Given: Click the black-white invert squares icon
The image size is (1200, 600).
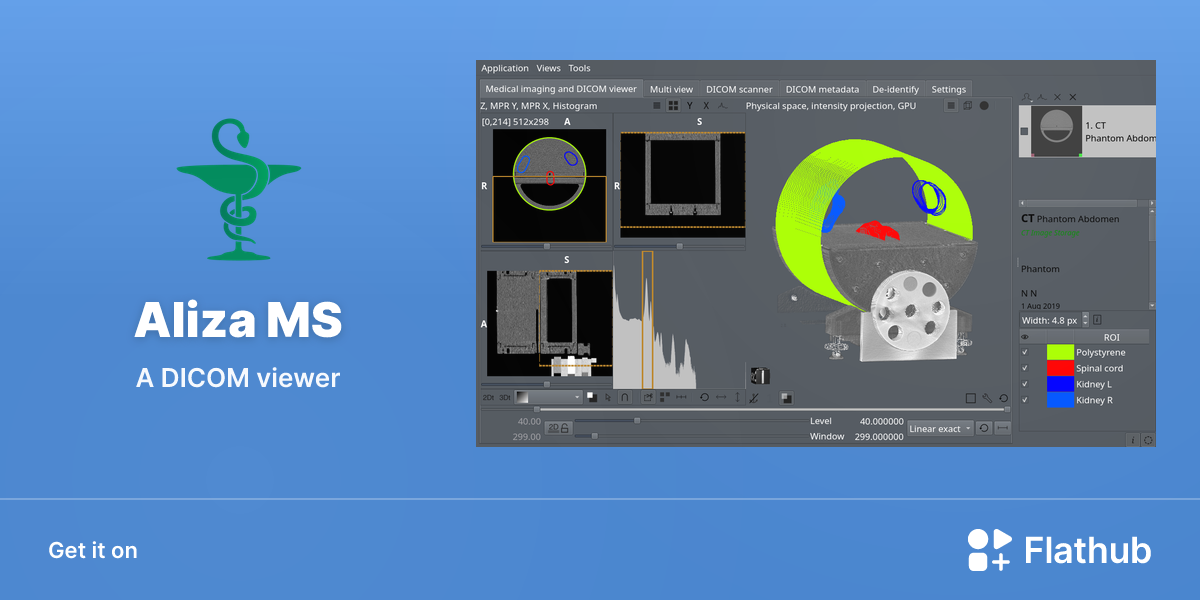Looking at the screenshot, I should pos(592,397).
